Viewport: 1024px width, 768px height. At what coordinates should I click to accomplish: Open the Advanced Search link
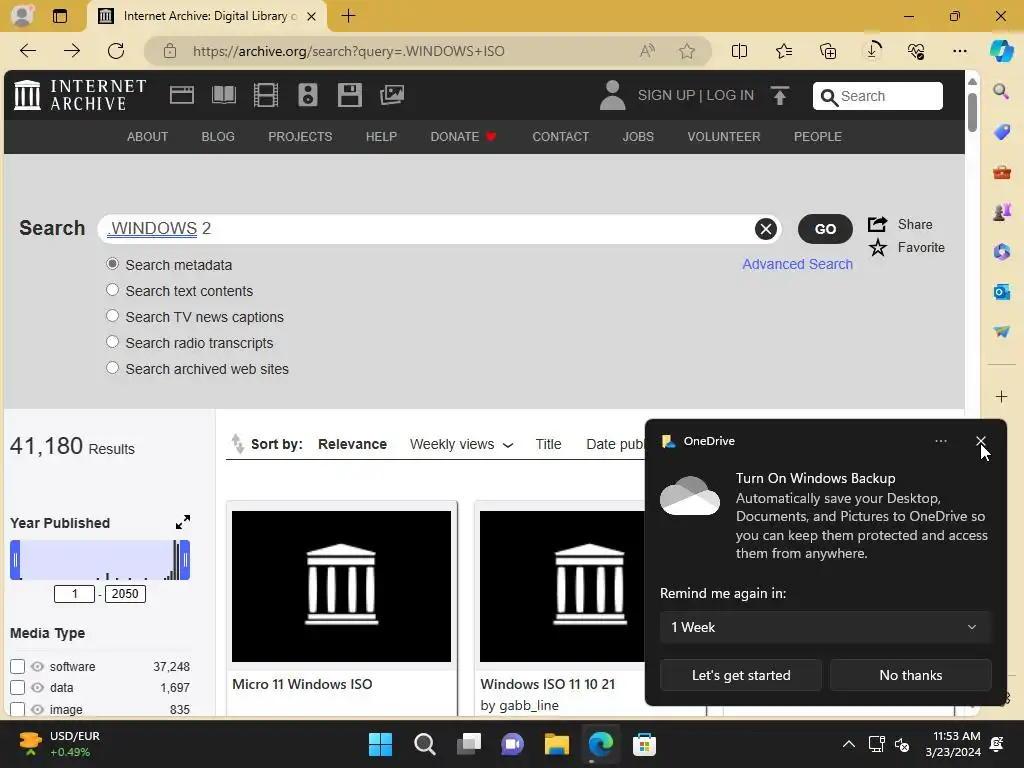coord(797,264)
